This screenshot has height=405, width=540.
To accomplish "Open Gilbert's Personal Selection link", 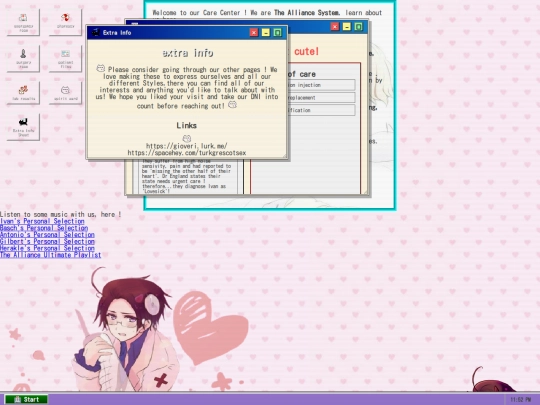I will coord(47,241).
